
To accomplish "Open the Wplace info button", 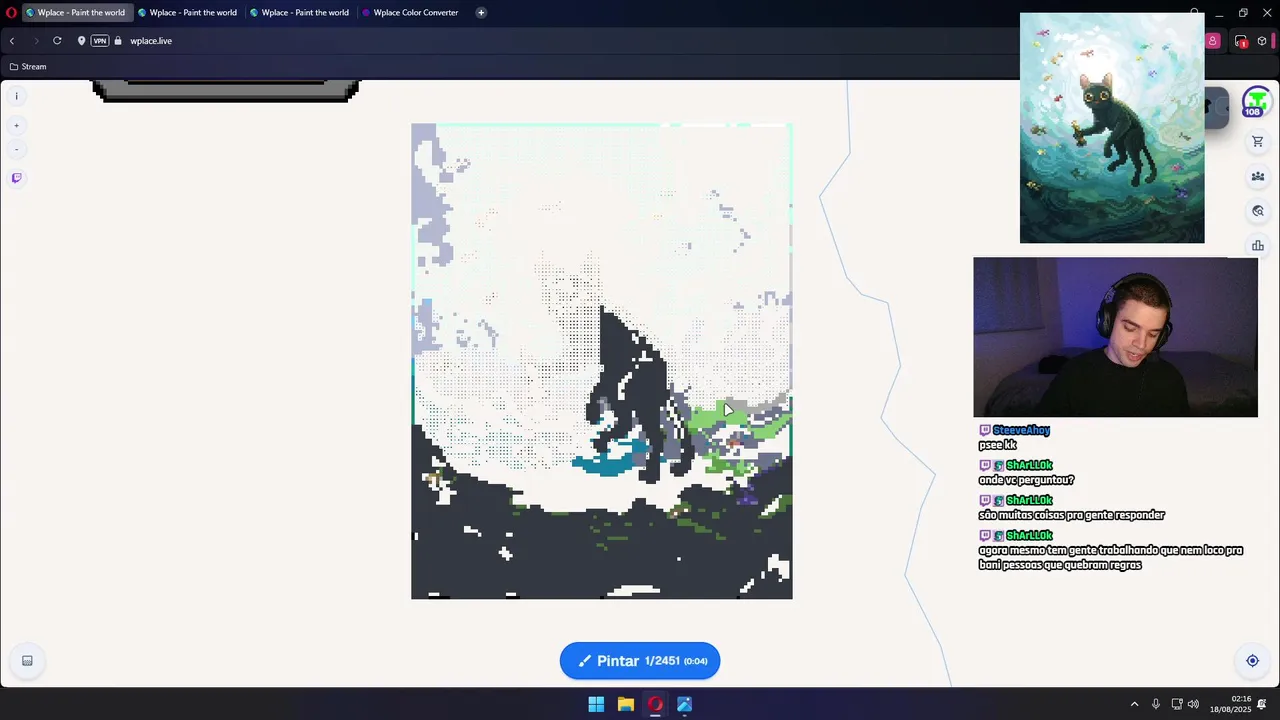I will (x=16, y=96).
